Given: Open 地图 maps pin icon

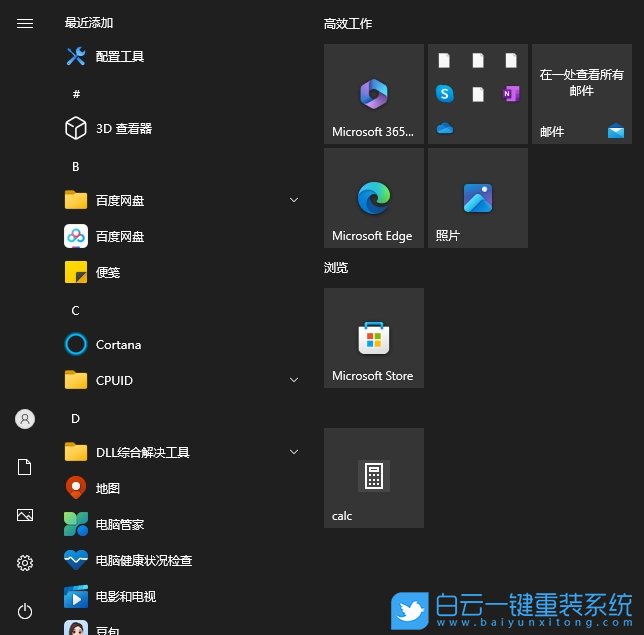Looking at the screenshot, I should (76, 488).
